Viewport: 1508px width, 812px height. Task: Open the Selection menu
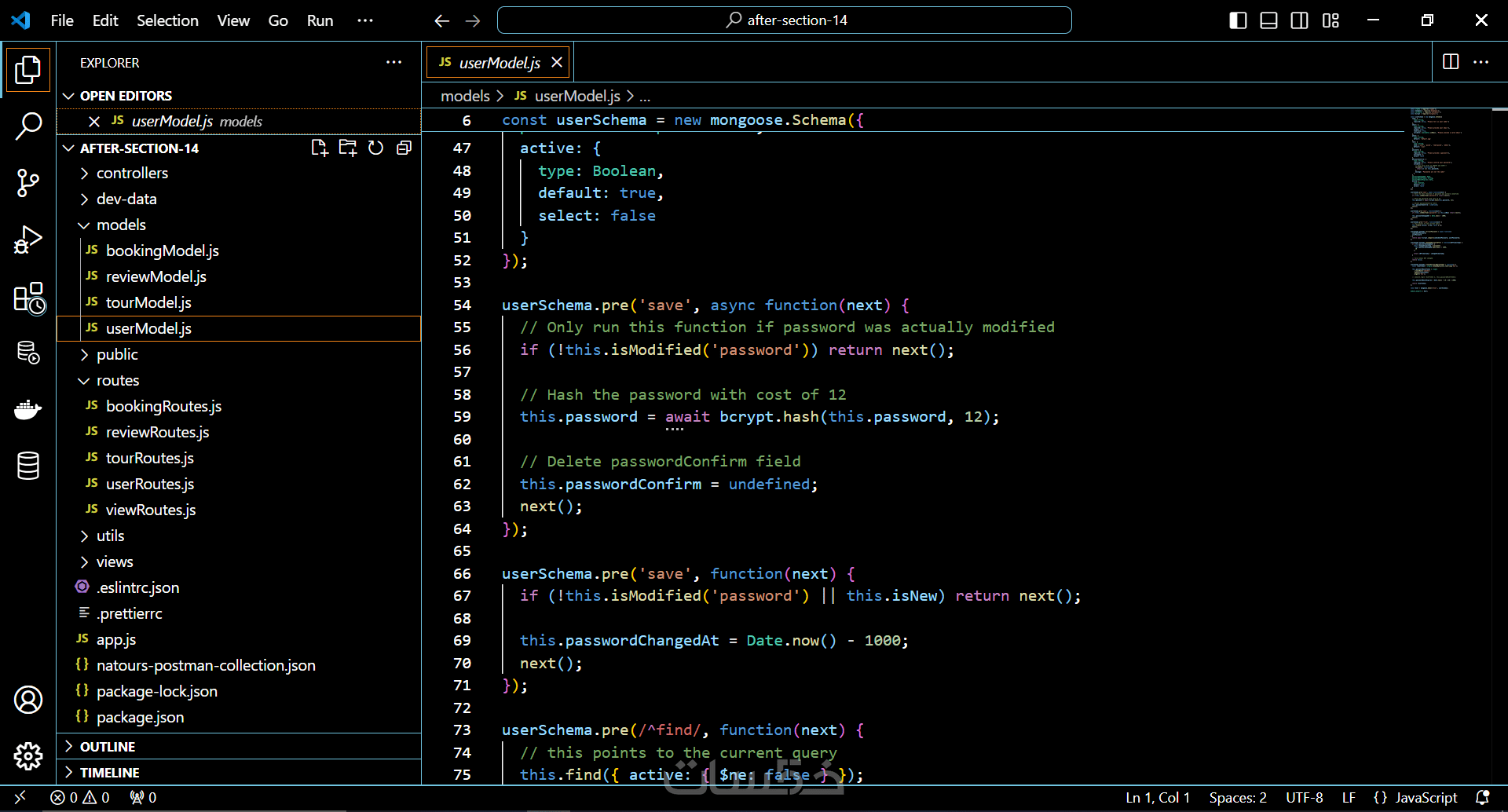point(167,20)
